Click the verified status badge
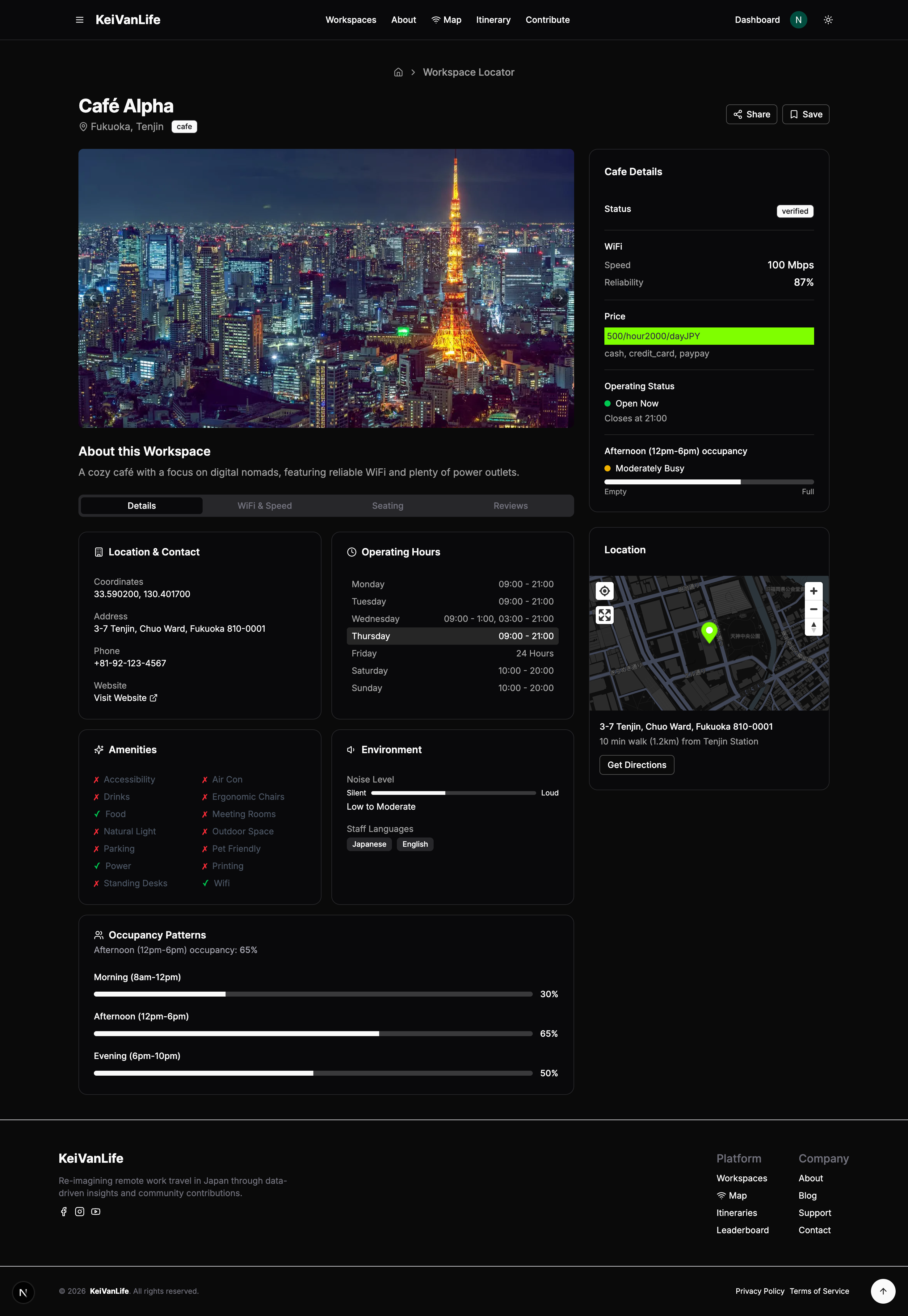908x1316 pixels. coord(795,211)
